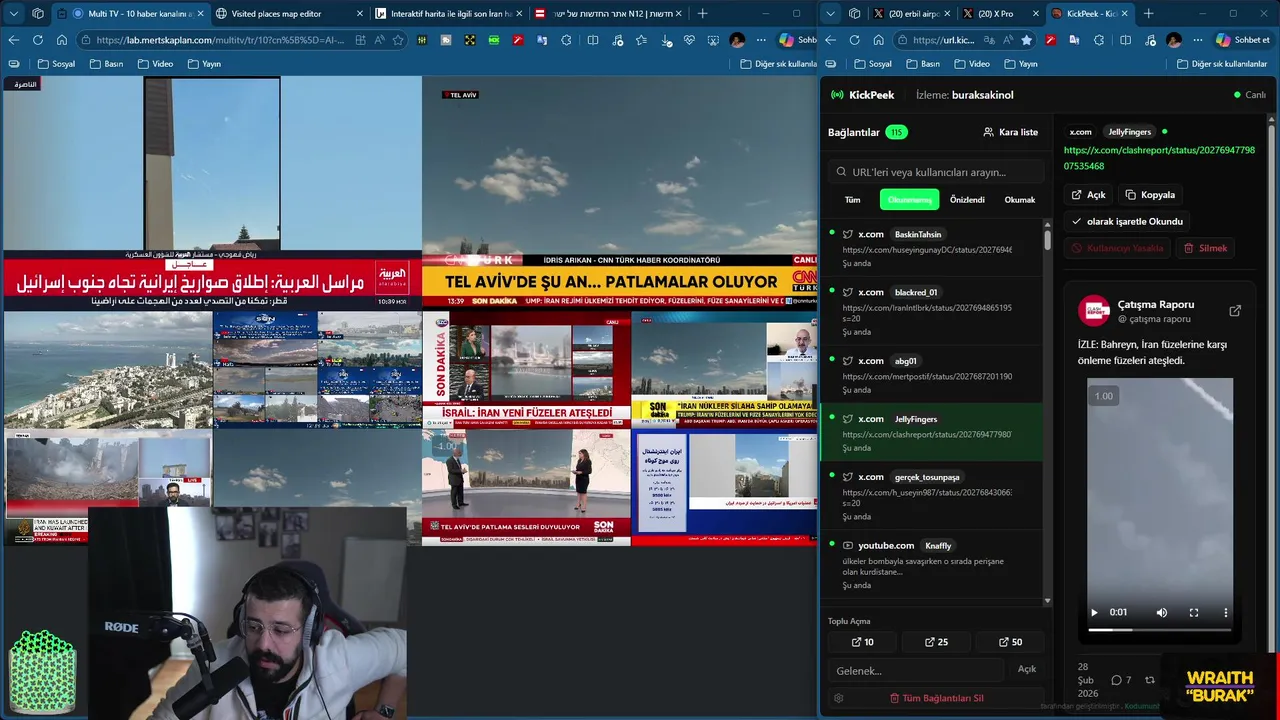Click the Kullanıcıyı Yasakla ban button
The height and width of the screenshot is (720, 1280).
click(x=1117, y=248)
